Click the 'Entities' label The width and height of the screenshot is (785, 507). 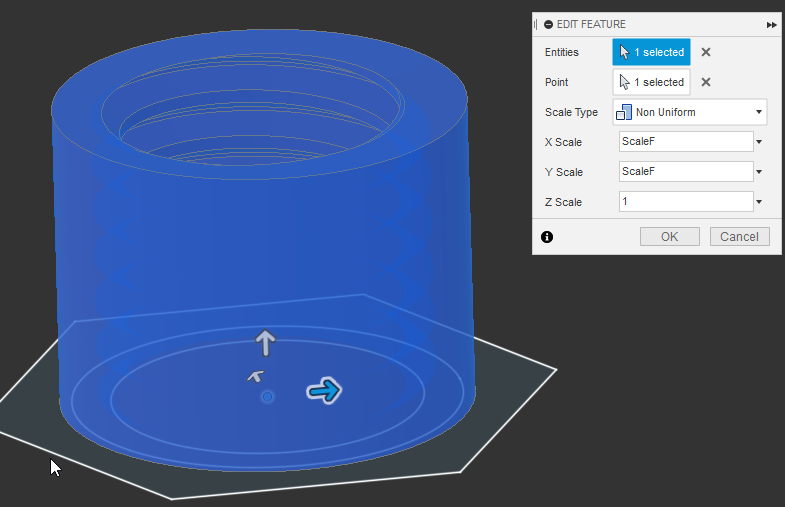pyautogui.click(x=562, y=52)
